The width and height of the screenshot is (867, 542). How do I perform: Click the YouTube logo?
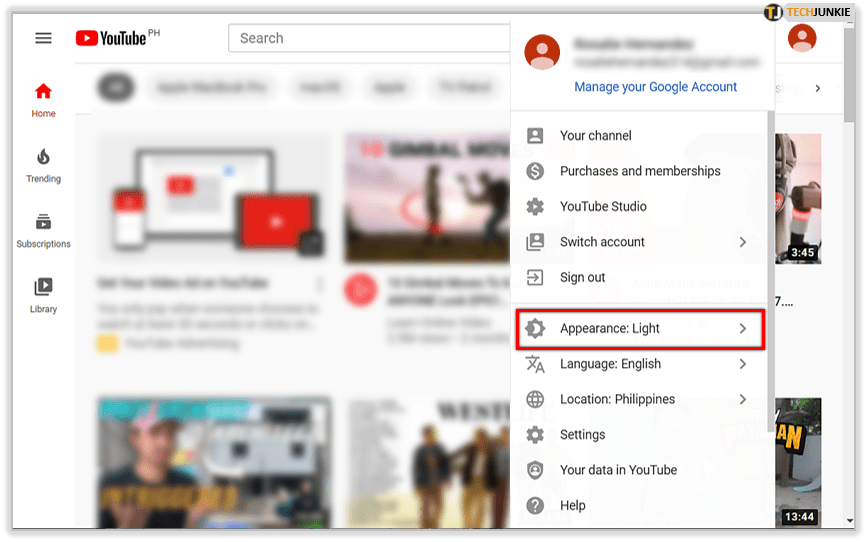tap(110, 38)
